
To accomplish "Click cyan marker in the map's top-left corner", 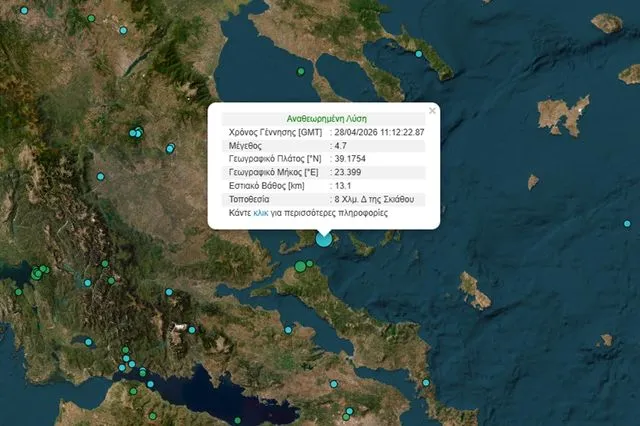I will click(24, 11).
